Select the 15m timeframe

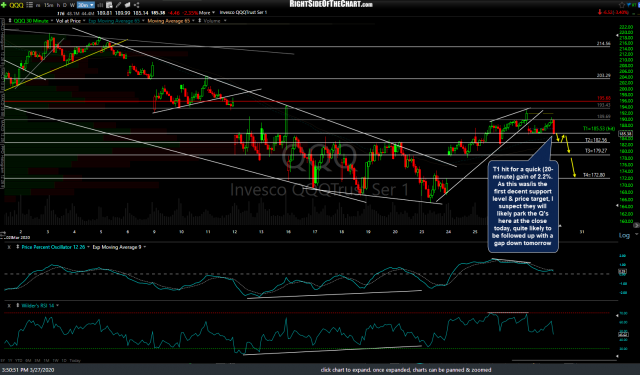pyautogui.click(x=49, y=5)
